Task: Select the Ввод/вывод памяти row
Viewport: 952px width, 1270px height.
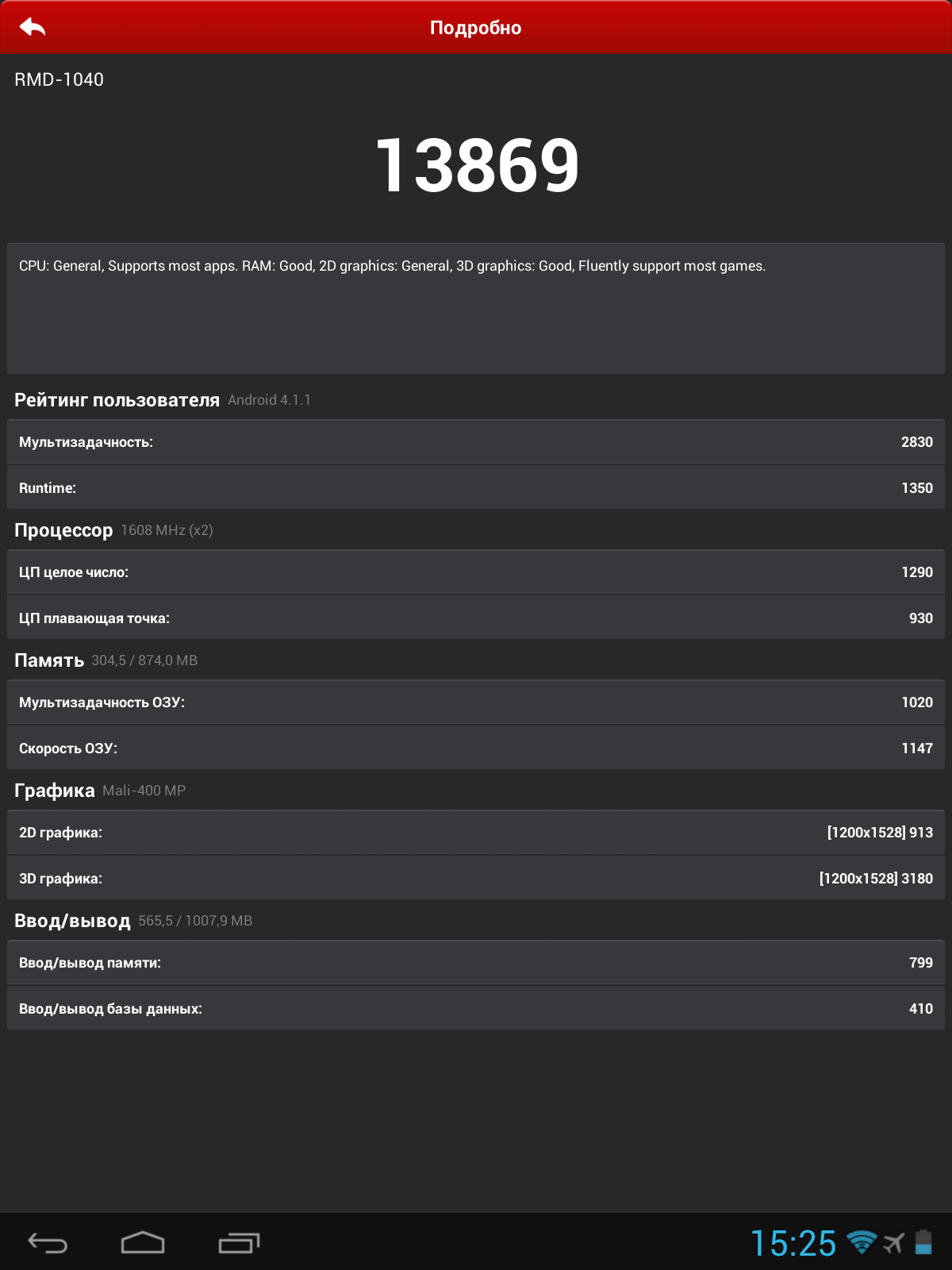Action: pos(476,963)
